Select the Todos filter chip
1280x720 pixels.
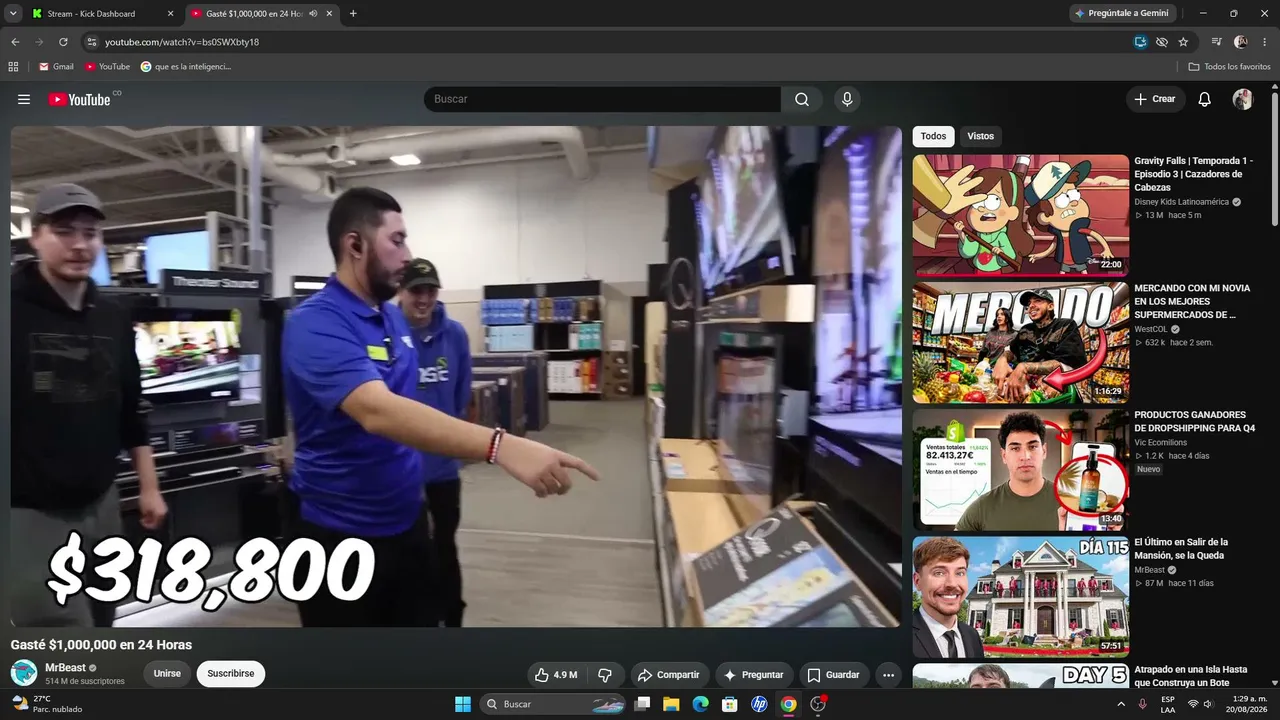pos(933,136)
